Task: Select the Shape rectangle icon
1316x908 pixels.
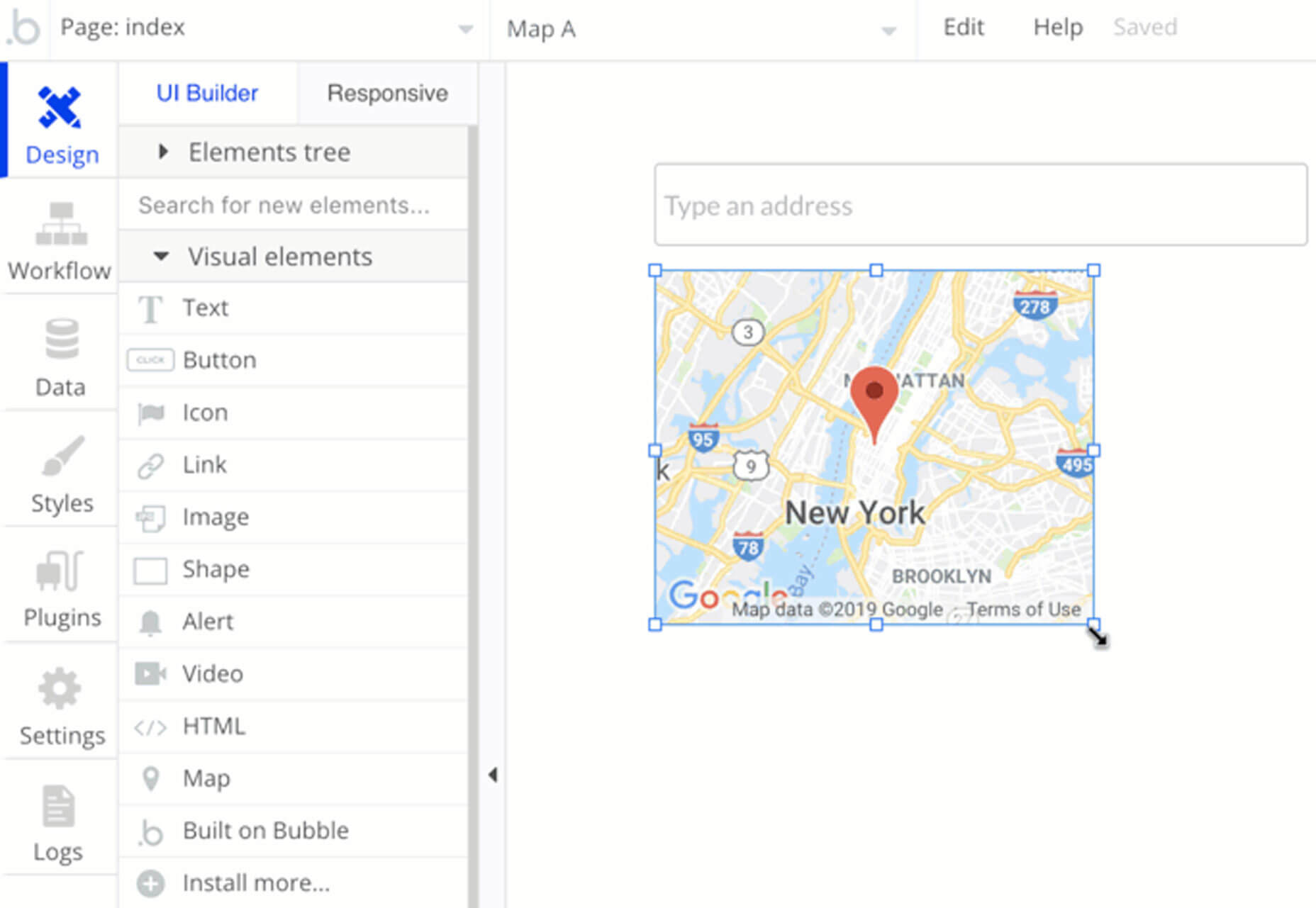Action: click(x=150, y=570)
